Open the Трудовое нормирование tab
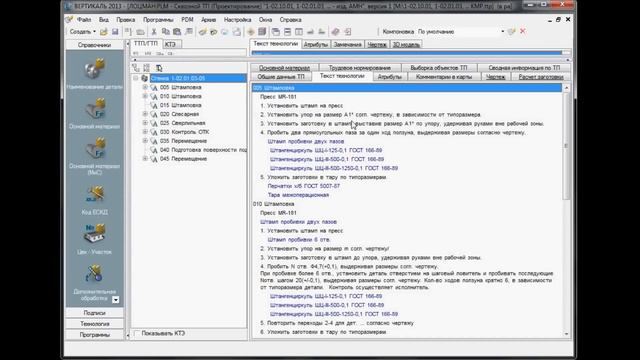The image size is (640, 360). click(359, 68)
